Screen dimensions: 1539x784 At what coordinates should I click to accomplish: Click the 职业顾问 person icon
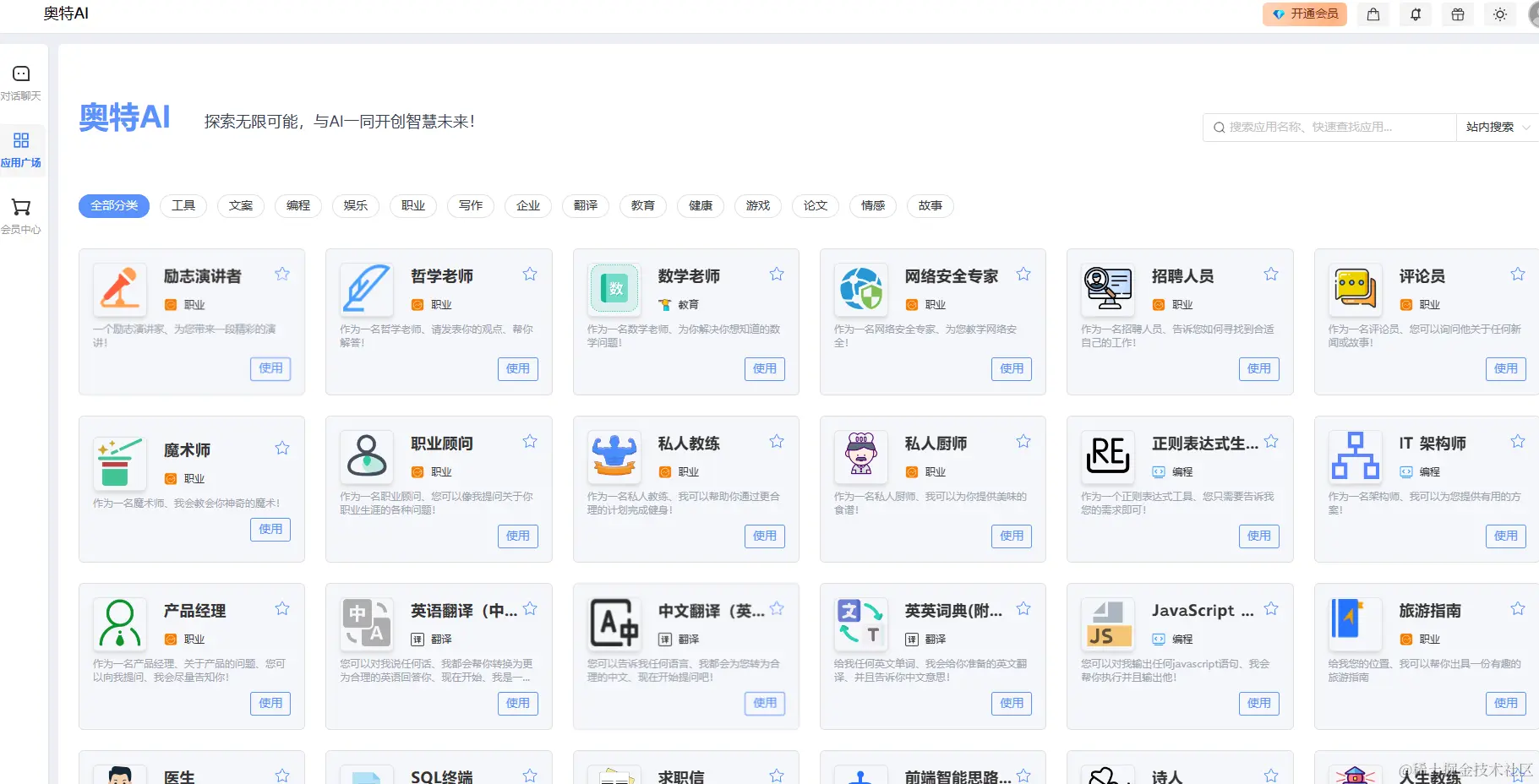coord(368,456)
